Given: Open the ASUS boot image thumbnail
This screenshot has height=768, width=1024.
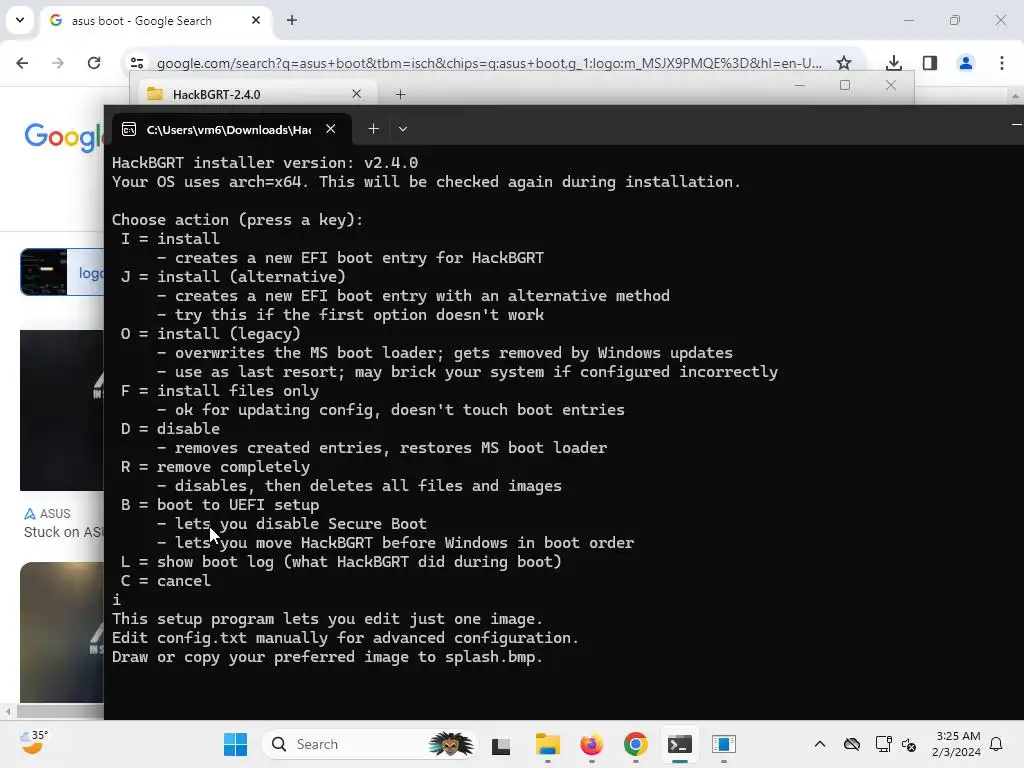Looking at the screenshot, I should (x=61, y=410).
